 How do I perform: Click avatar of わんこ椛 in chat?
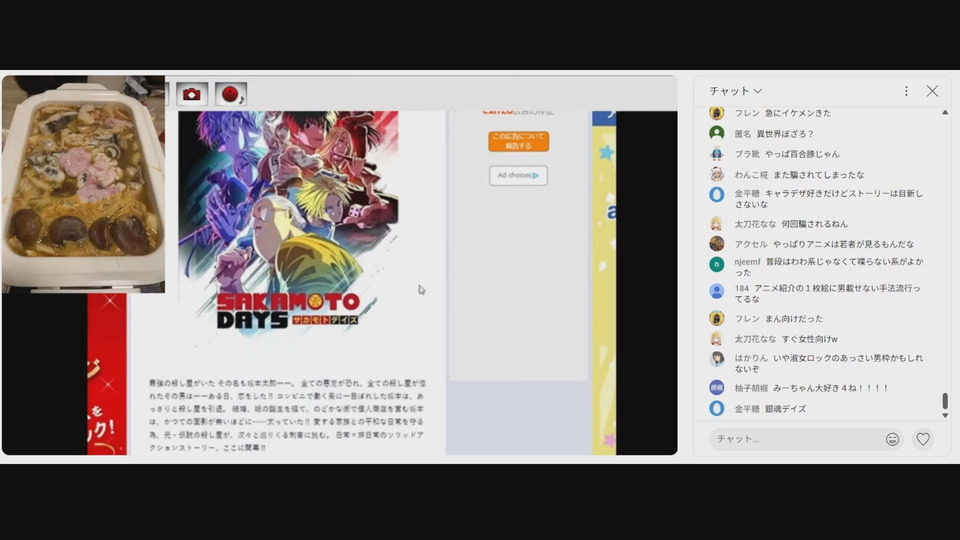717,174
